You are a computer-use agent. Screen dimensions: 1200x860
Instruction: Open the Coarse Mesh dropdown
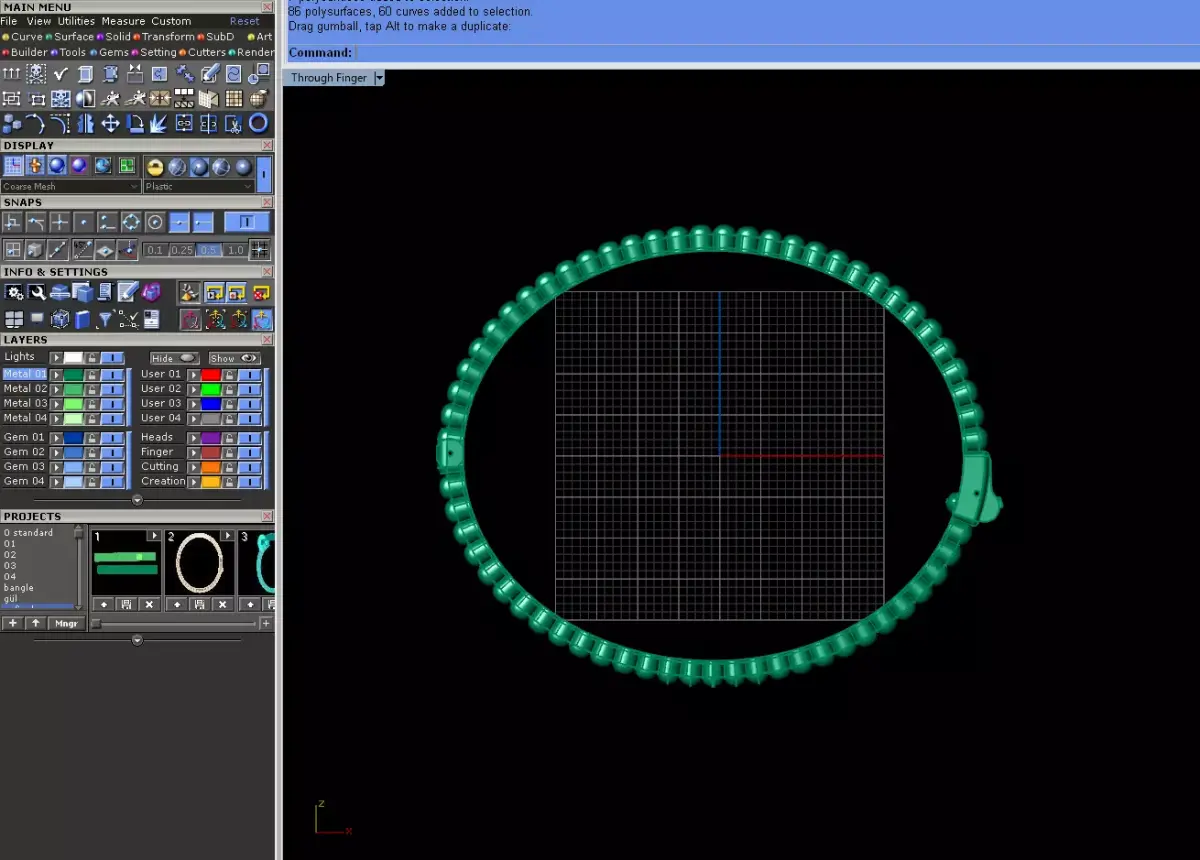(71, 186)
